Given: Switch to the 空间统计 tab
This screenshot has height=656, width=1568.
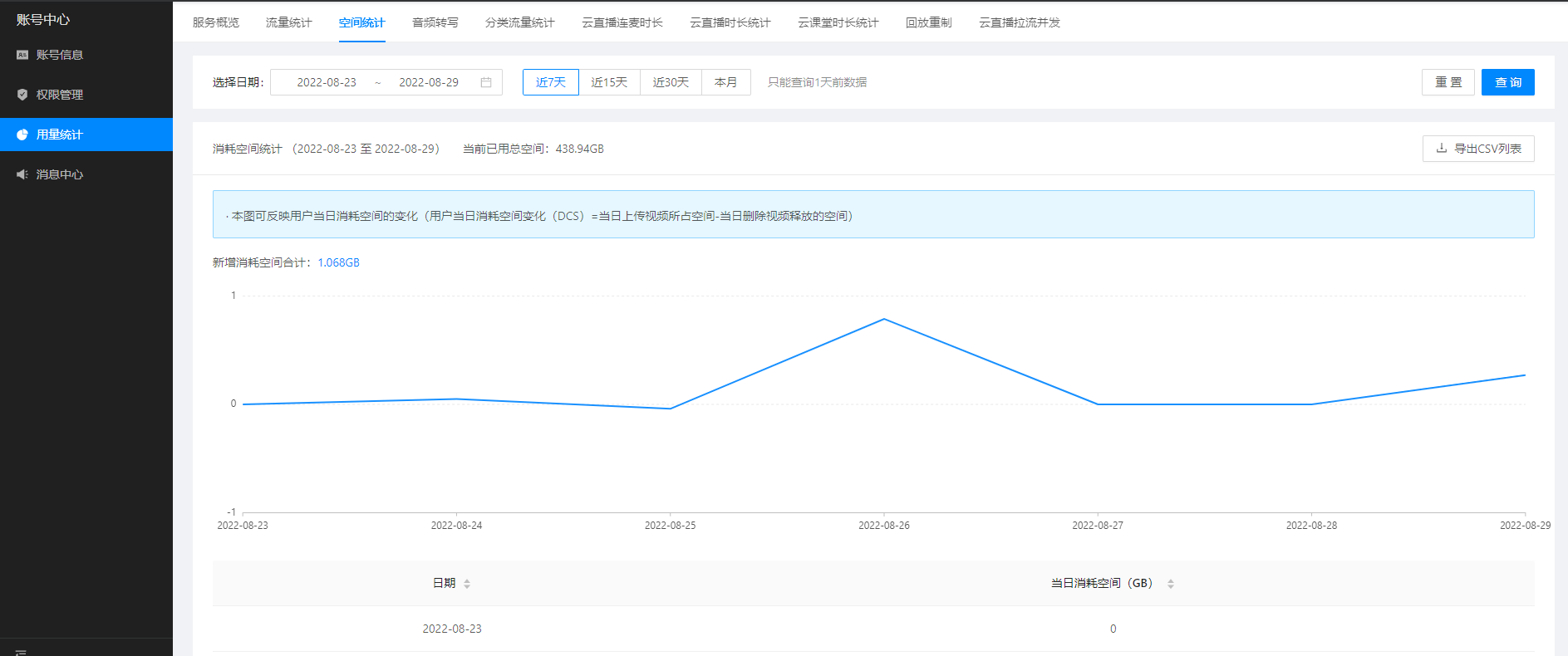Looking at the screenshot, I should [362, 22].
